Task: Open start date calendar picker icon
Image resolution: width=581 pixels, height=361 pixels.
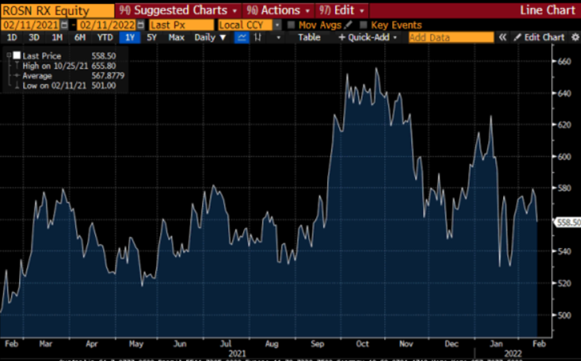Action: tap(64, 25)
